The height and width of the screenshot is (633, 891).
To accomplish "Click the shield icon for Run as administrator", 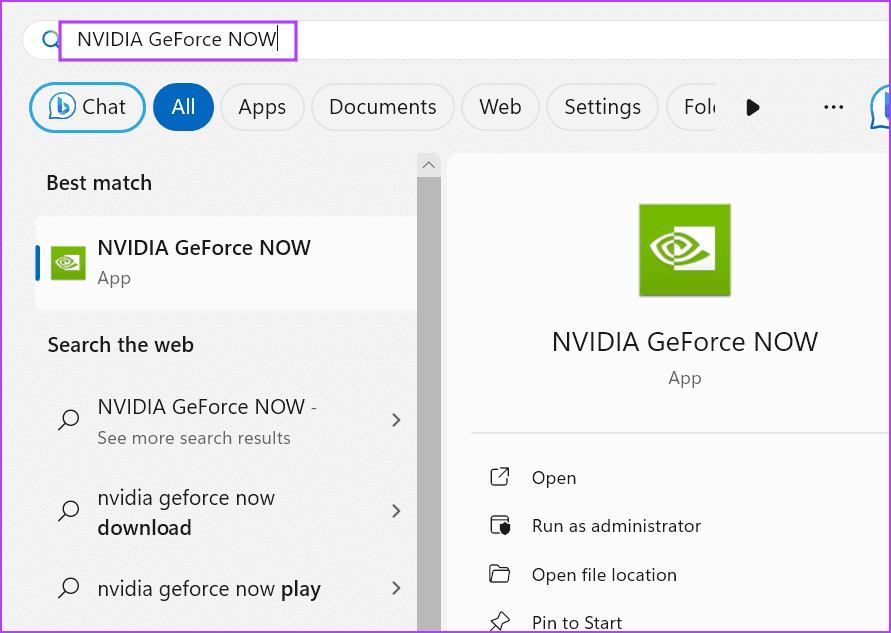I will [x=500, y=526].
